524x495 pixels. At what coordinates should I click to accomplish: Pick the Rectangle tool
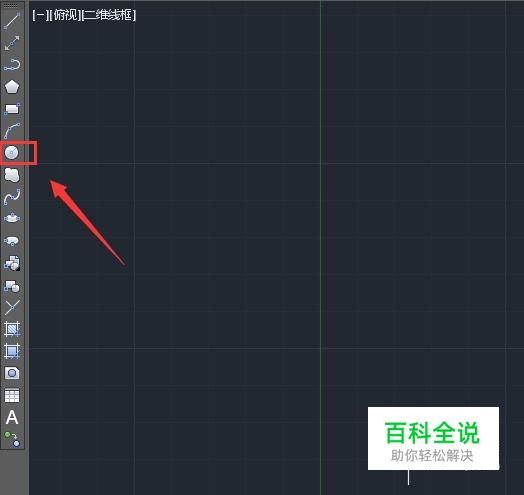click(x=12, y=109)
